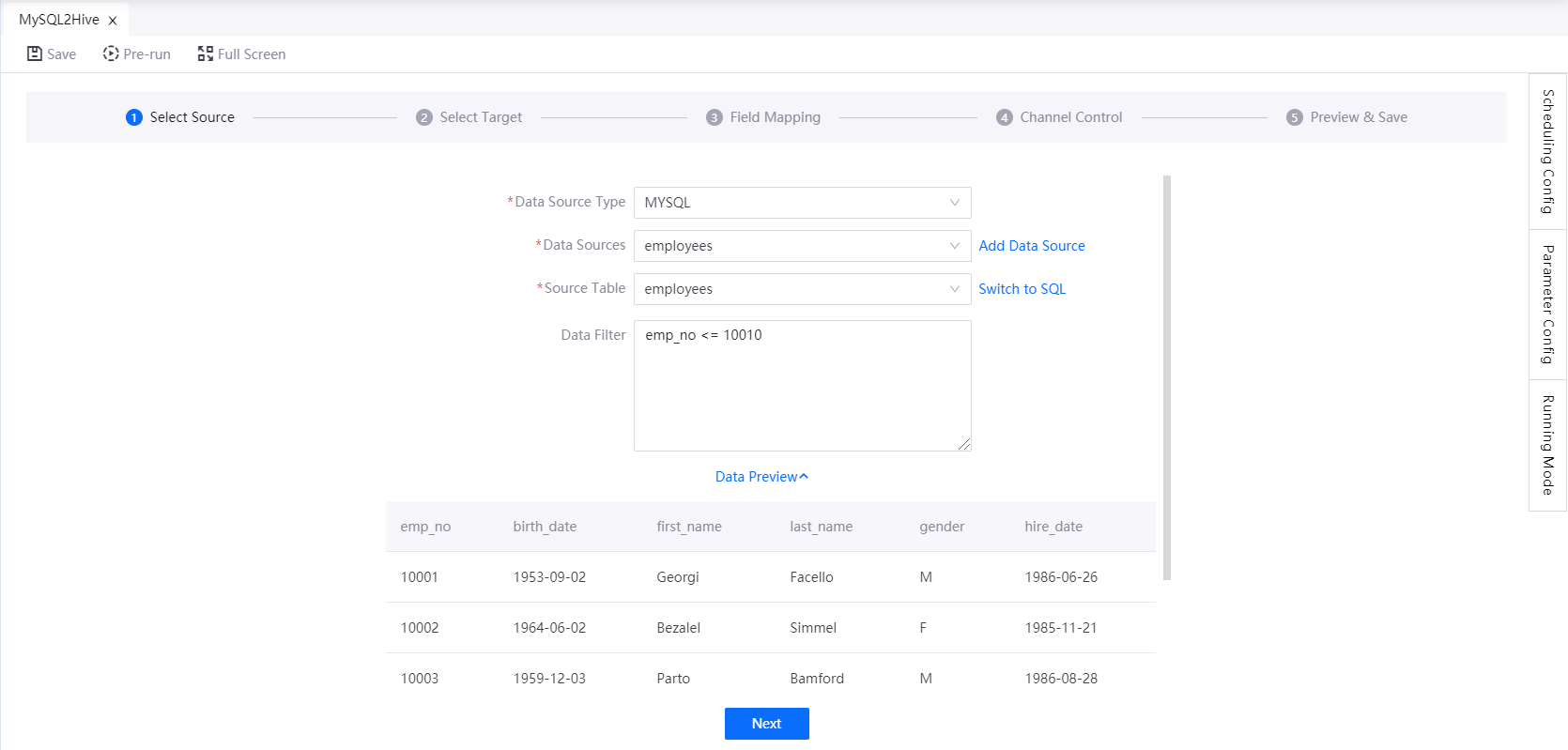The height and width of the screenshot is (750, 1568).
Task: Click step 4 Channel Control circle
Action: [1005, 117]
